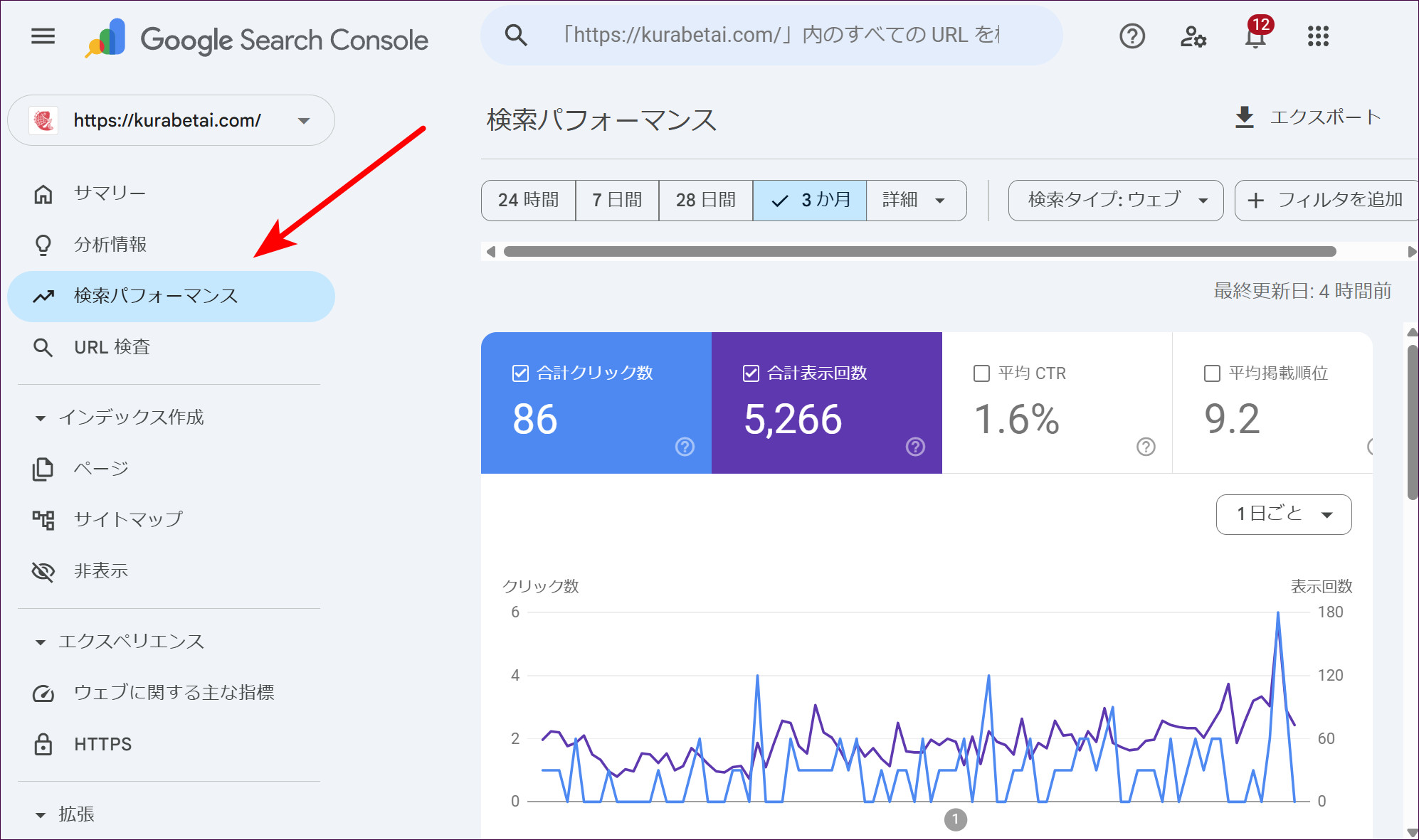Click the gauge icon beside ウェブに関する主な指標
The height and width of the screenshot is (840, 1419).
[43, 693]
